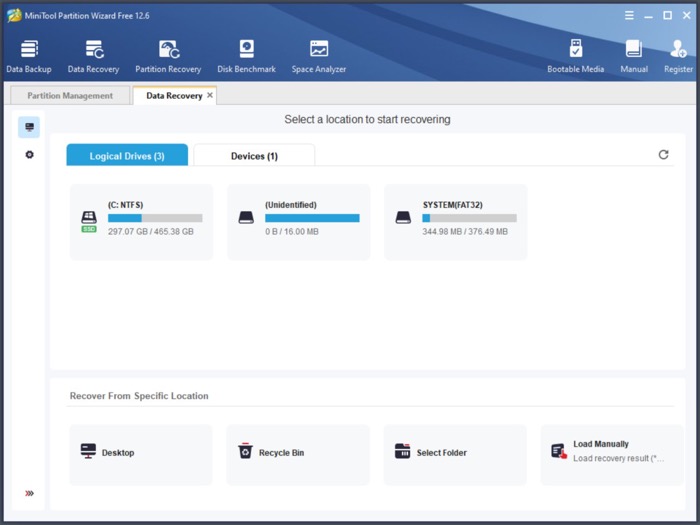Open the Data Backup tool
Viewport: 700px width, 525px height.
pyautogui.click(x=29, y=56)
